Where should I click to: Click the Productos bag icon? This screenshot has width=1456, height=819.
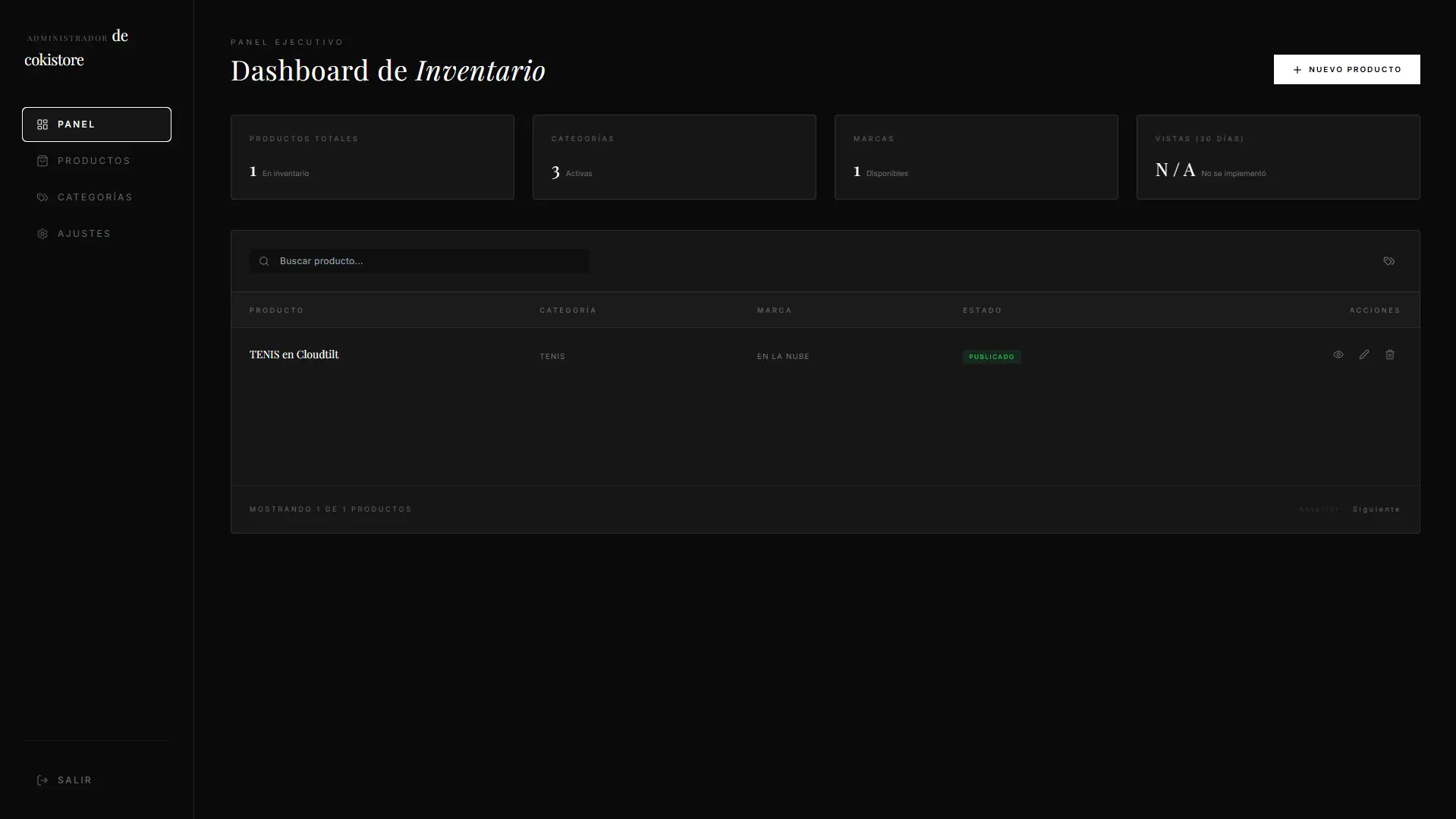(x=42, y=161)
